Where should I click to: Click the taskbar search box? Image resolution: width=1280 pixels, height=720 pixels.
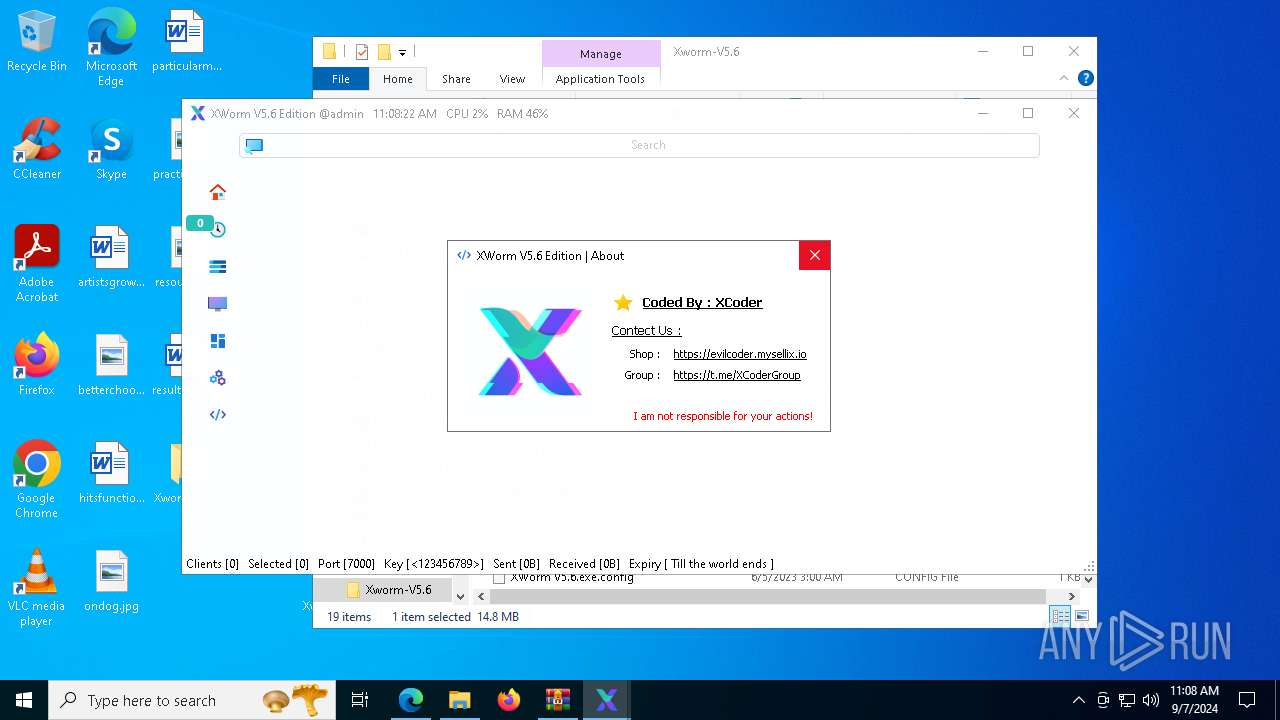[x=192, y=700]
